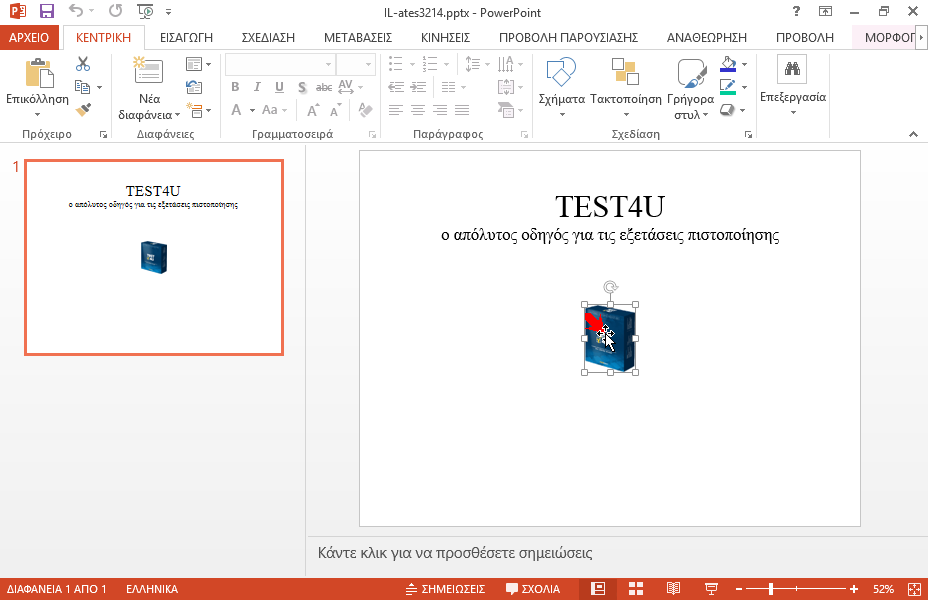Click the ΕΛΛΗΝΙΚΑ language indicator
Screen dimensions: 928x600
tap(152, 589)
